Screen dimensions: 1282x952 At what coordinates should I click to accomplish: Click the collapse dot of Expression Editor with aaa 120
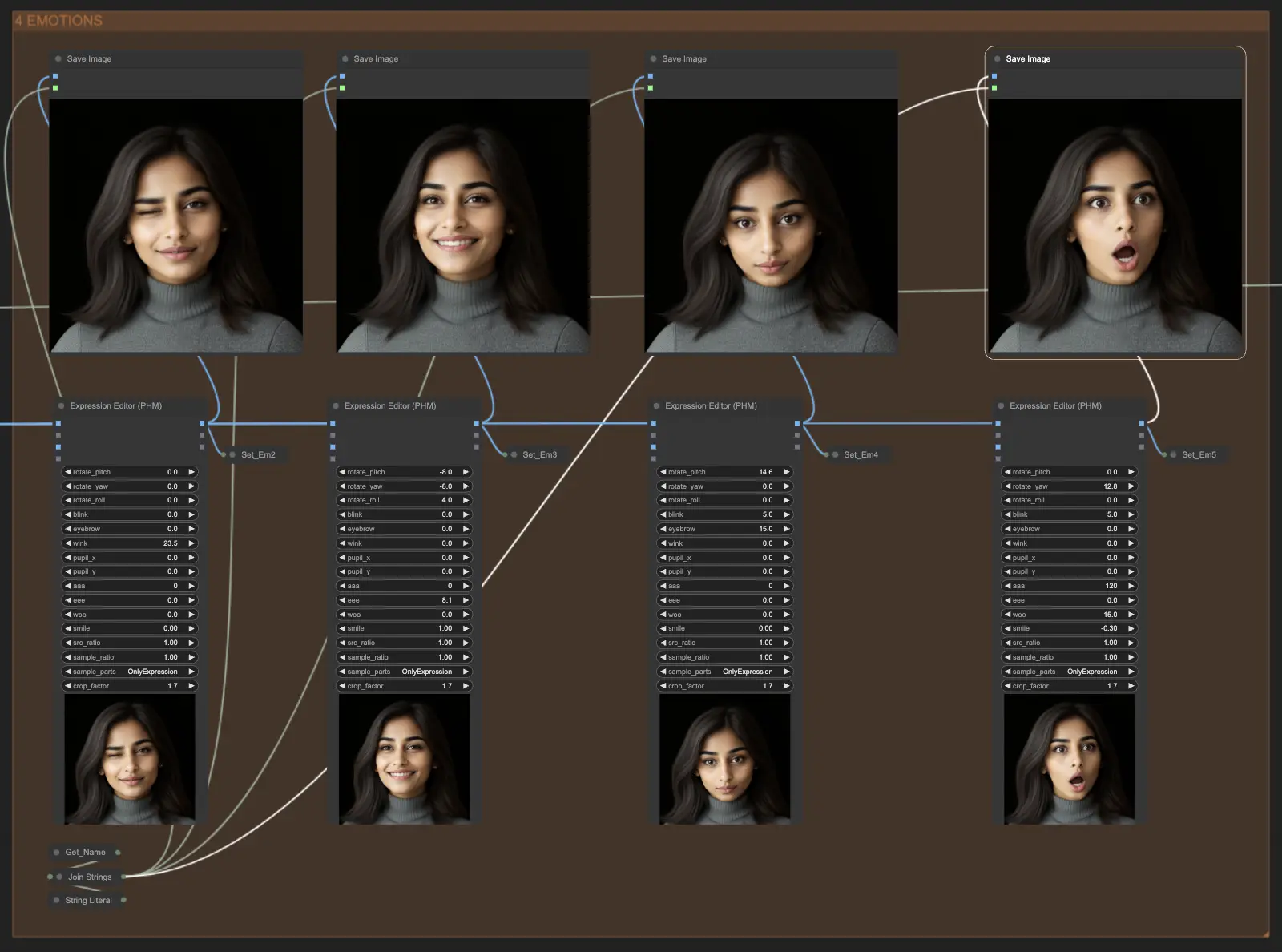(1002, 406)
